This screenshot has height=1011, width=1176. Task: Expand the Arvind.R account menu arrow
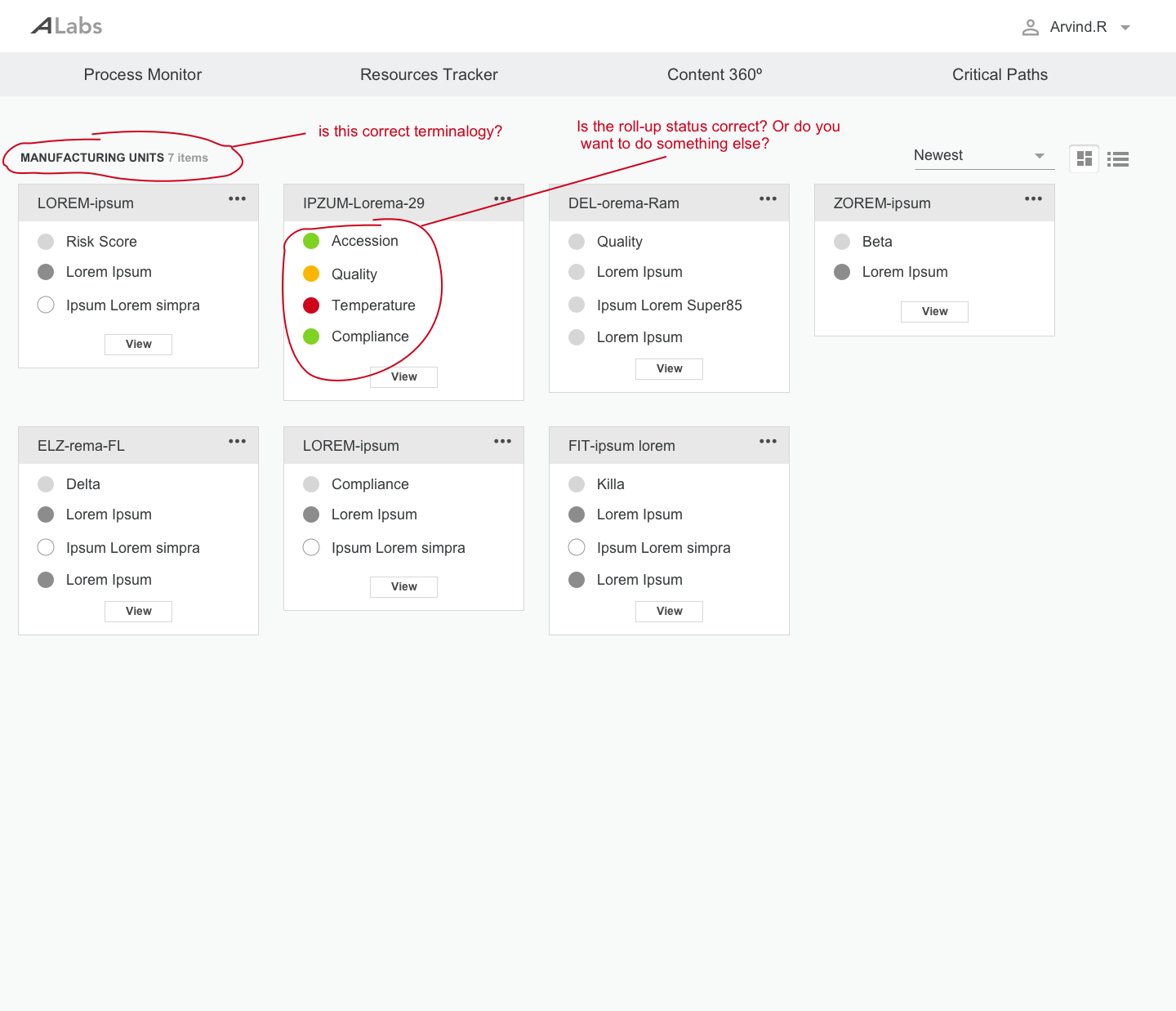[x=1125, y=28]
